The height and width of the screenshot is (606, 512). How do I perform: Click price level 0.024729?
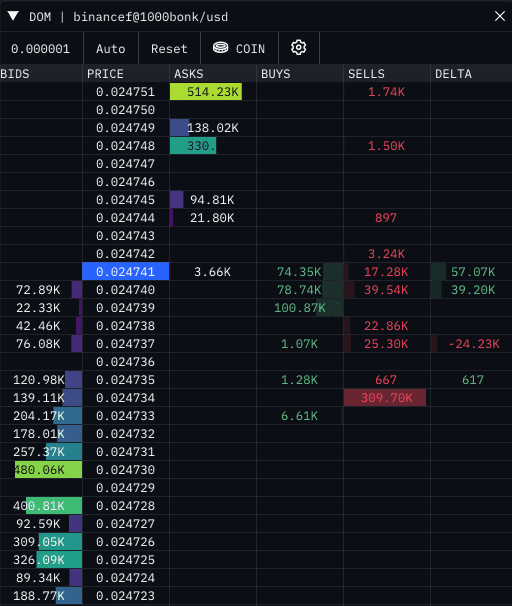pyautogui.click(x=126, y=488)
